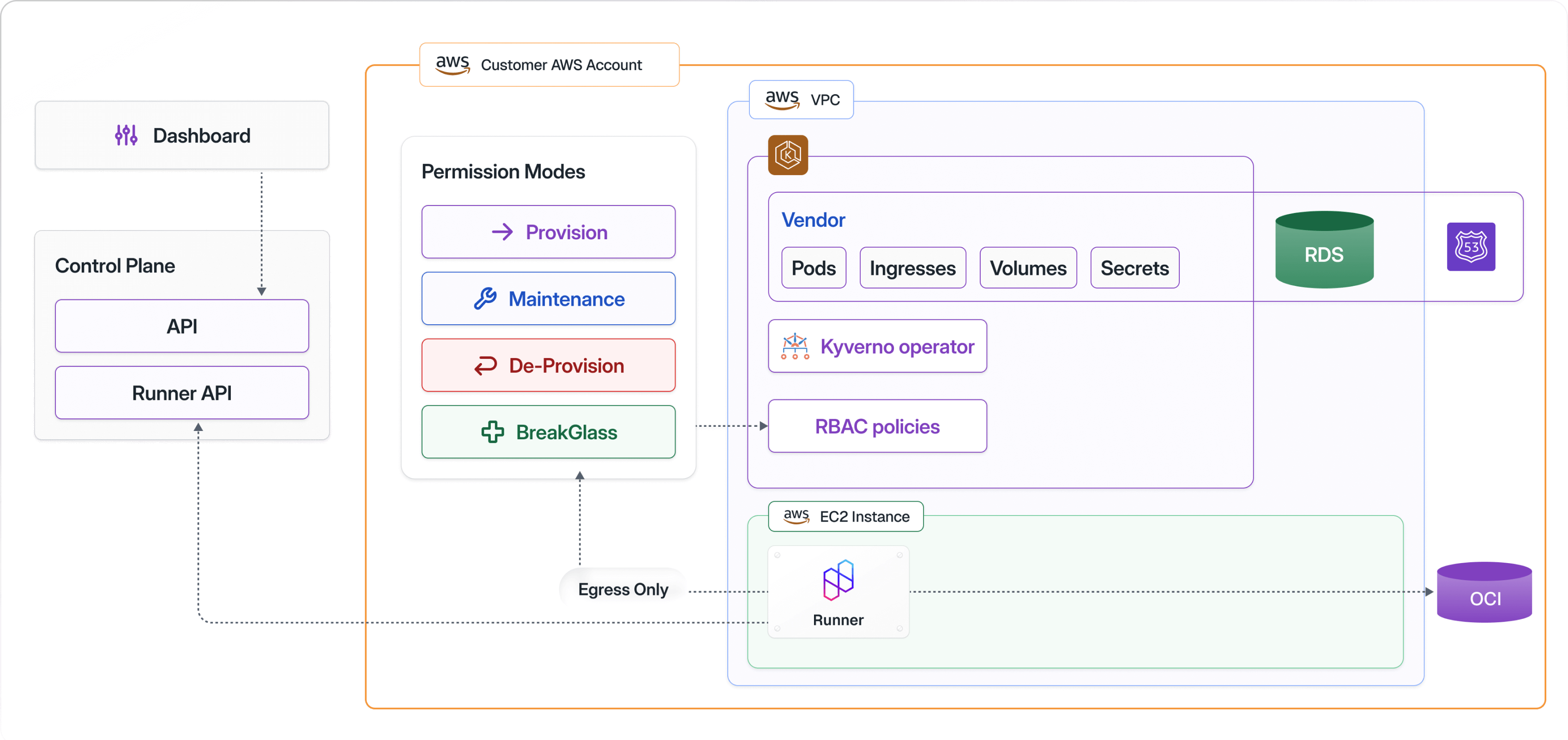The image size is (1568, 740).
Task: Click the Dashboard sliders icon
Action: point(126,135)
